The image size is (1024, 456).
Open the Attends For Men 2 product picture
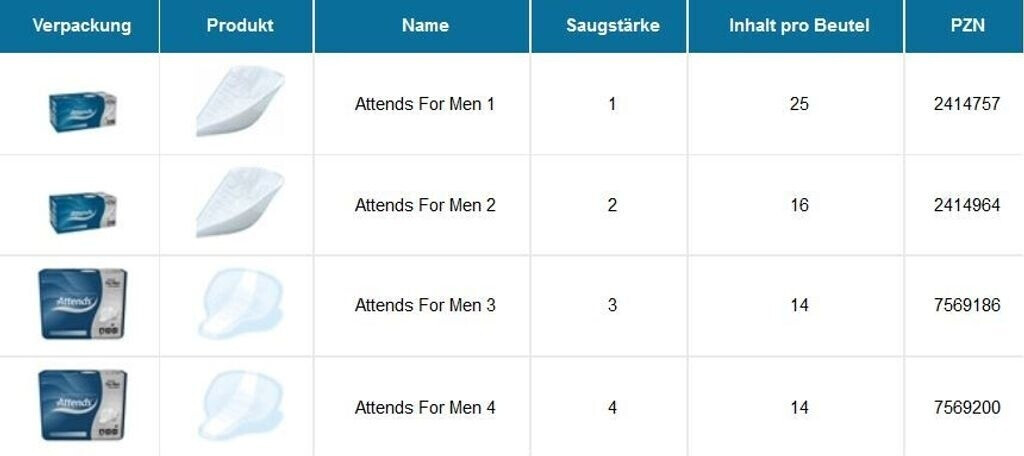coord(239,202)
